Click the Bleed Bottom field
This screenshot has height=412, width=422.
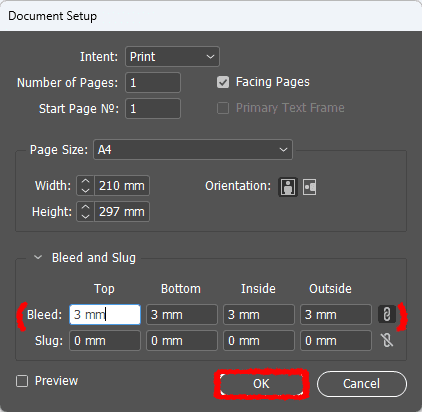(x=182, y=314)
